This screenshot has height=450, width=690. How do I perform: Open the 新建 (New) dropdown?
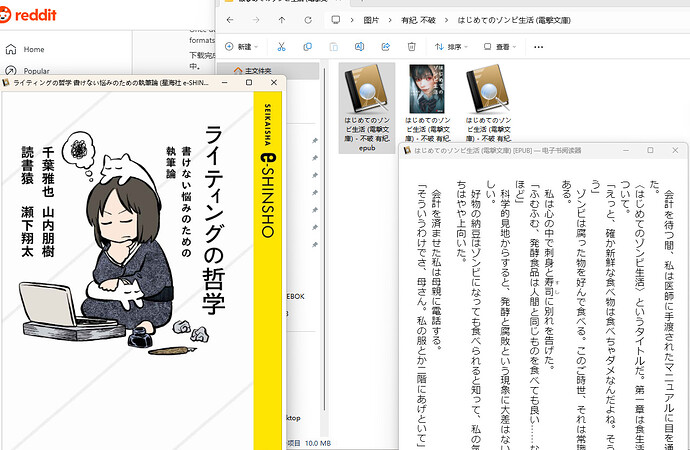point(242,47)
